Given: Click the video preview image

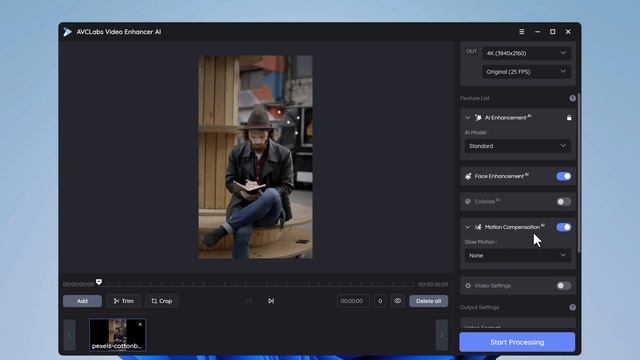Looking at the screenshot, I should point(256,157).
